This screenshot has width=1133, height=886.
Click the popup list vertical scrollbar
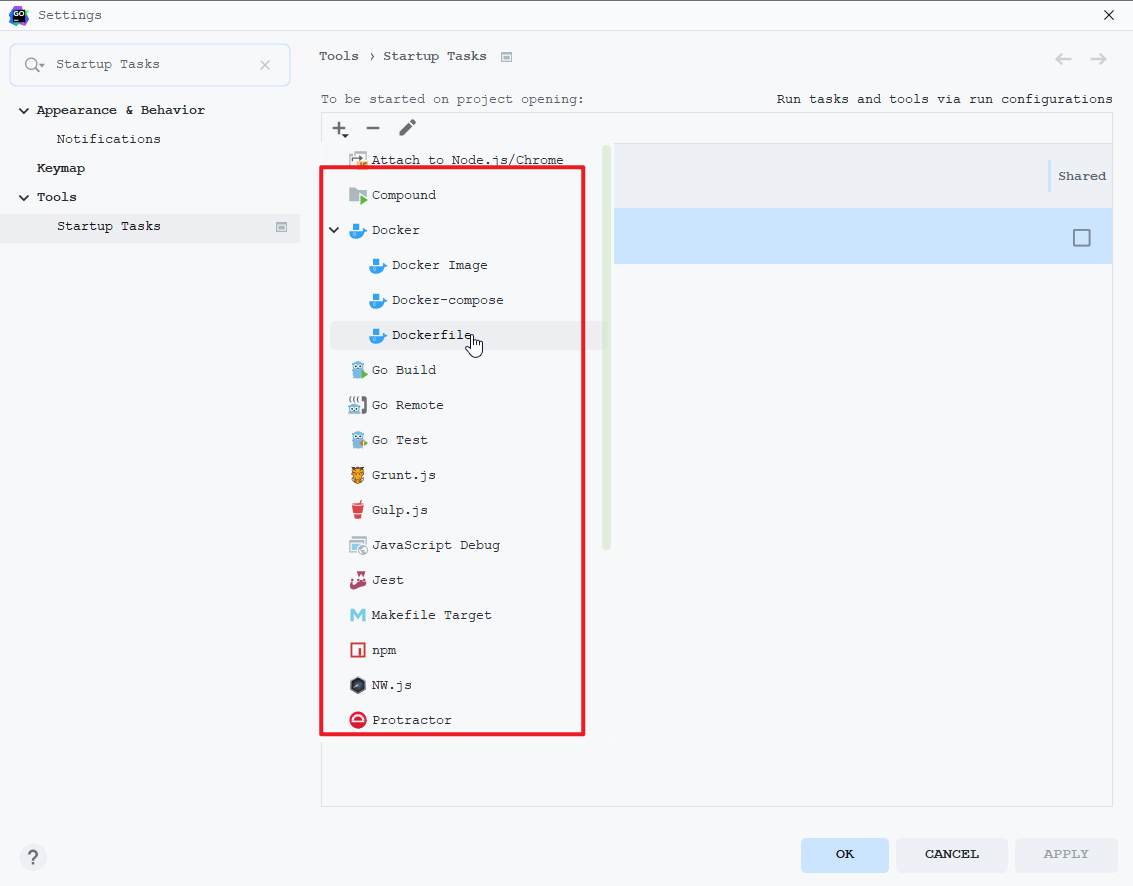coord(607,348)
